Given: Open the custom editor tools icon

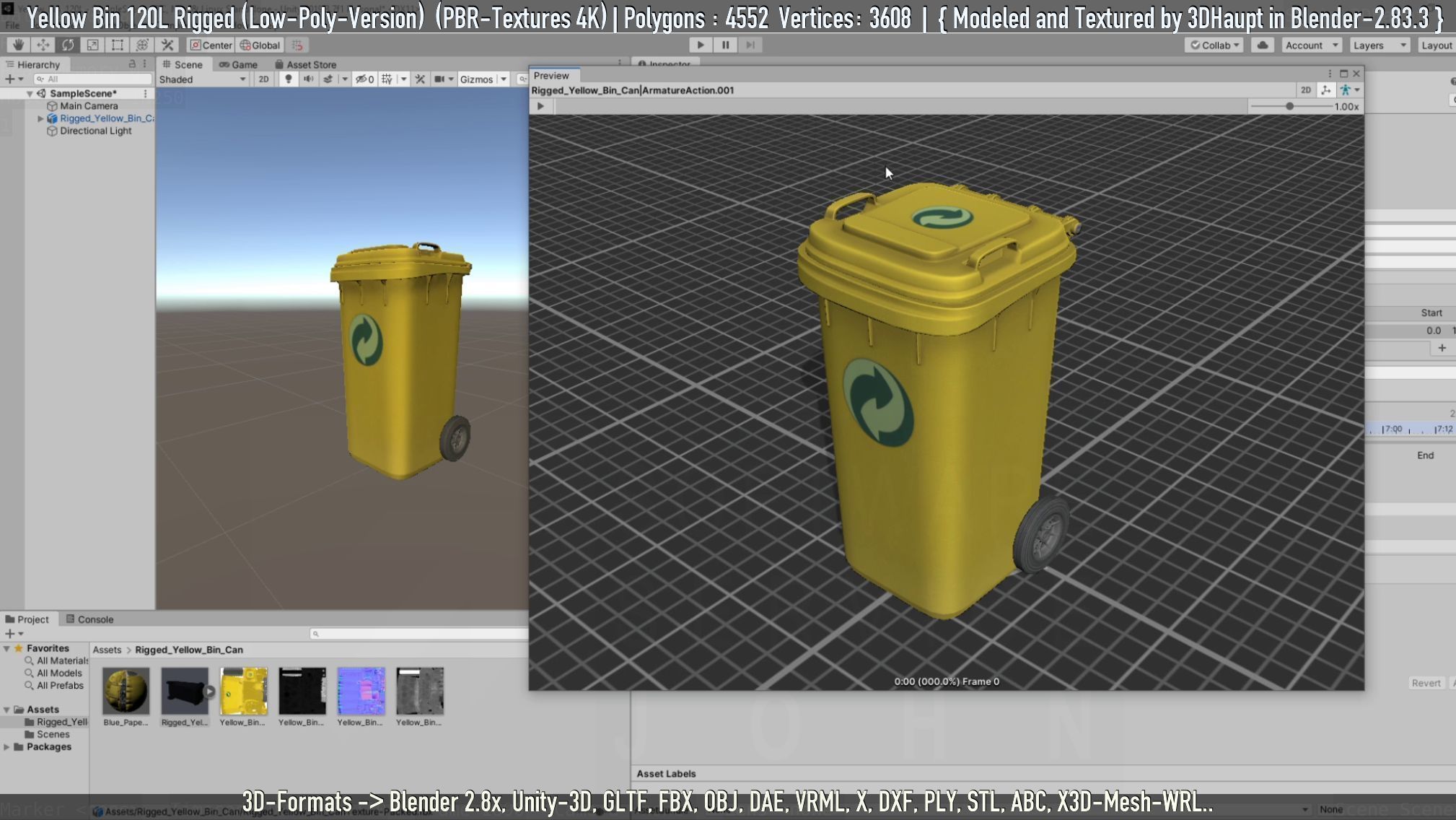Looking at the screenshot, I should click(x=167, y=45).
